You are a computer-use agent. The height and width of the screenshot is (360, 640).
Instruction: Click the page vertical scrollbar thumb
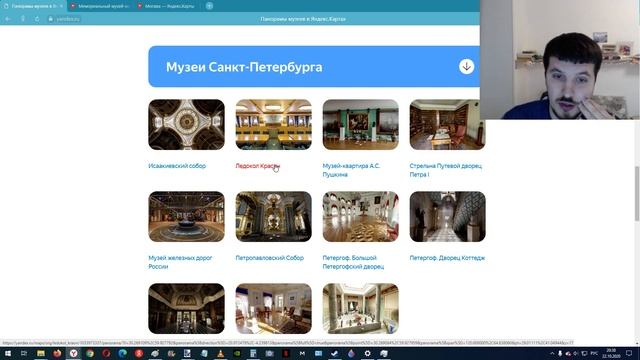637,194
